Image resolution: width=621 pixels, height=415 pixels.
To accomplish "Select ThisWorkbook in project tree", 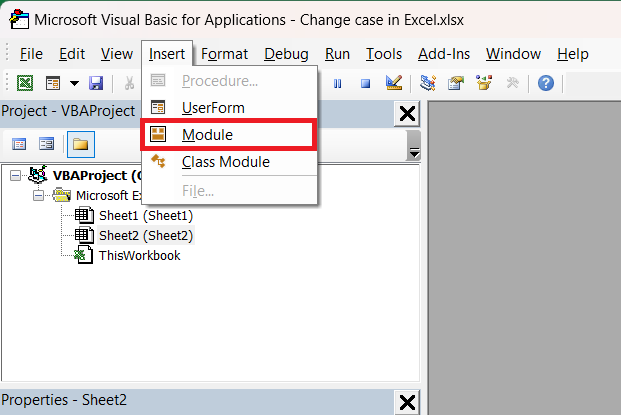I will pos(139,255).
